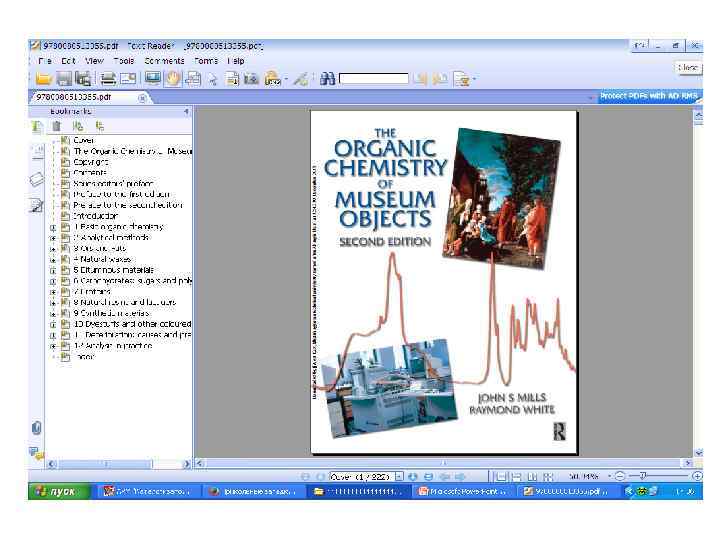Open the Layers panel from side strip
This screenshot has height=540, width=720.
37,179
